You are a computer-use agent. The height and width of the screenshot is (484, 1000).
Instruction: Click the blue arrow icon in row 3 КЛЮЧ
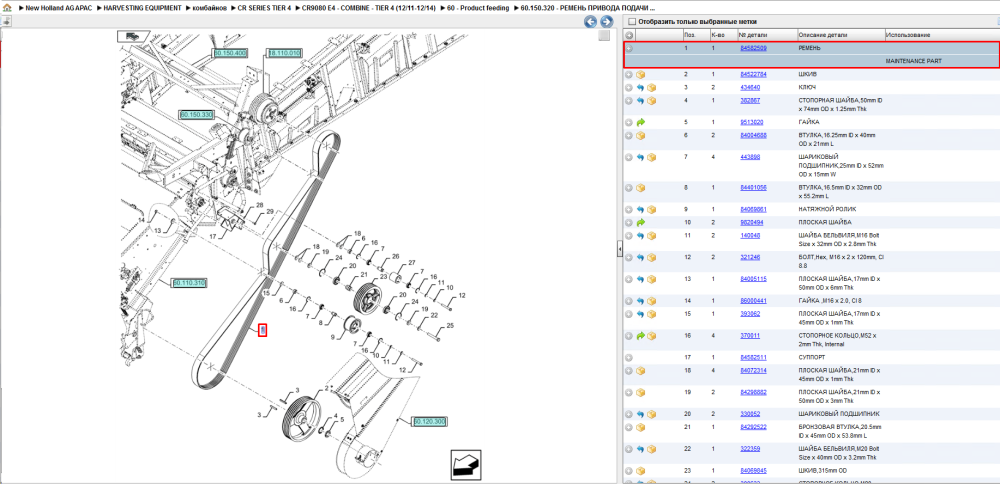[641, 87]
